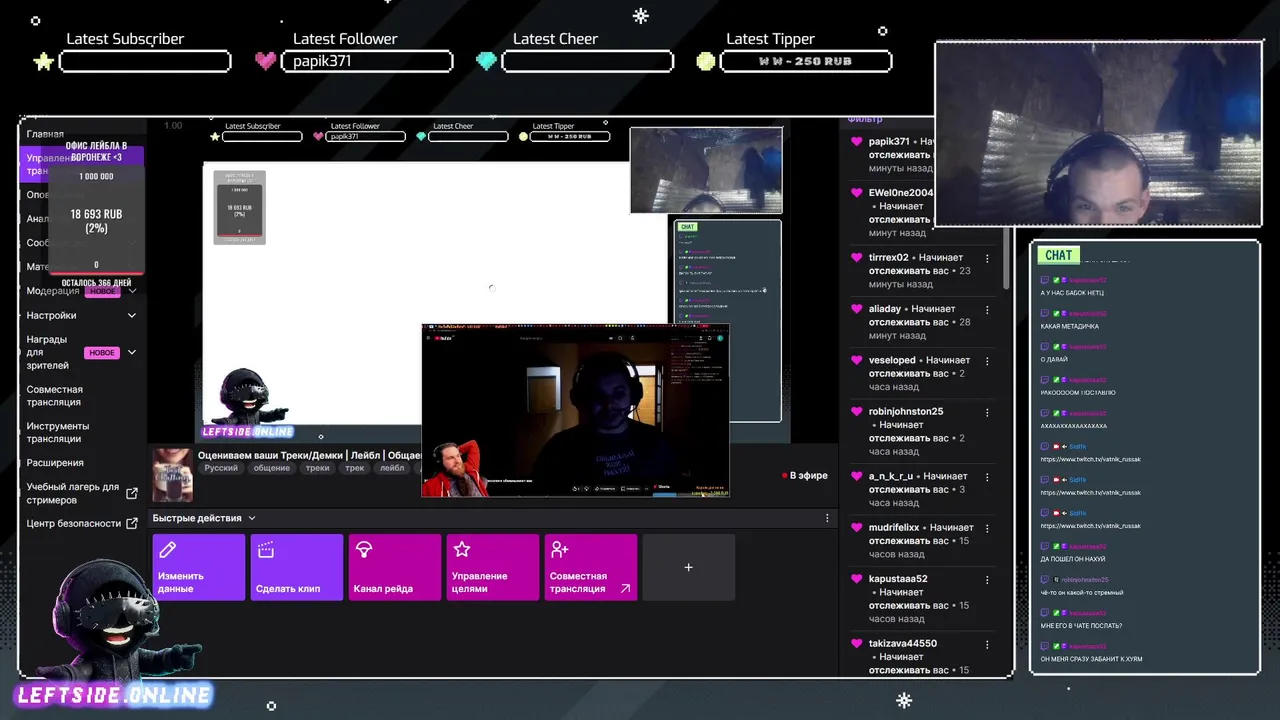
Task: Open kebab menu for tirrrex02 activity row
Action: tap(987, 258)
